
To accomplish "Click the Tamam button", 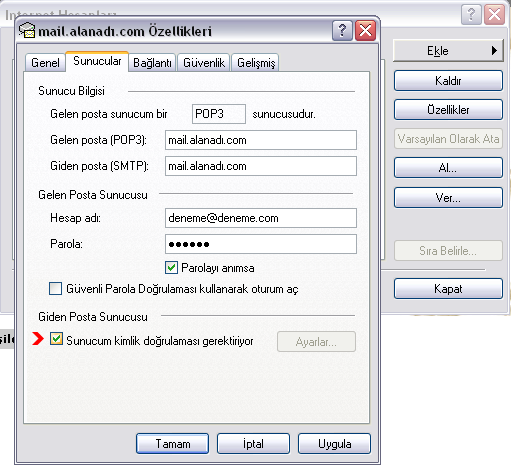I will [x=173, y=444].
